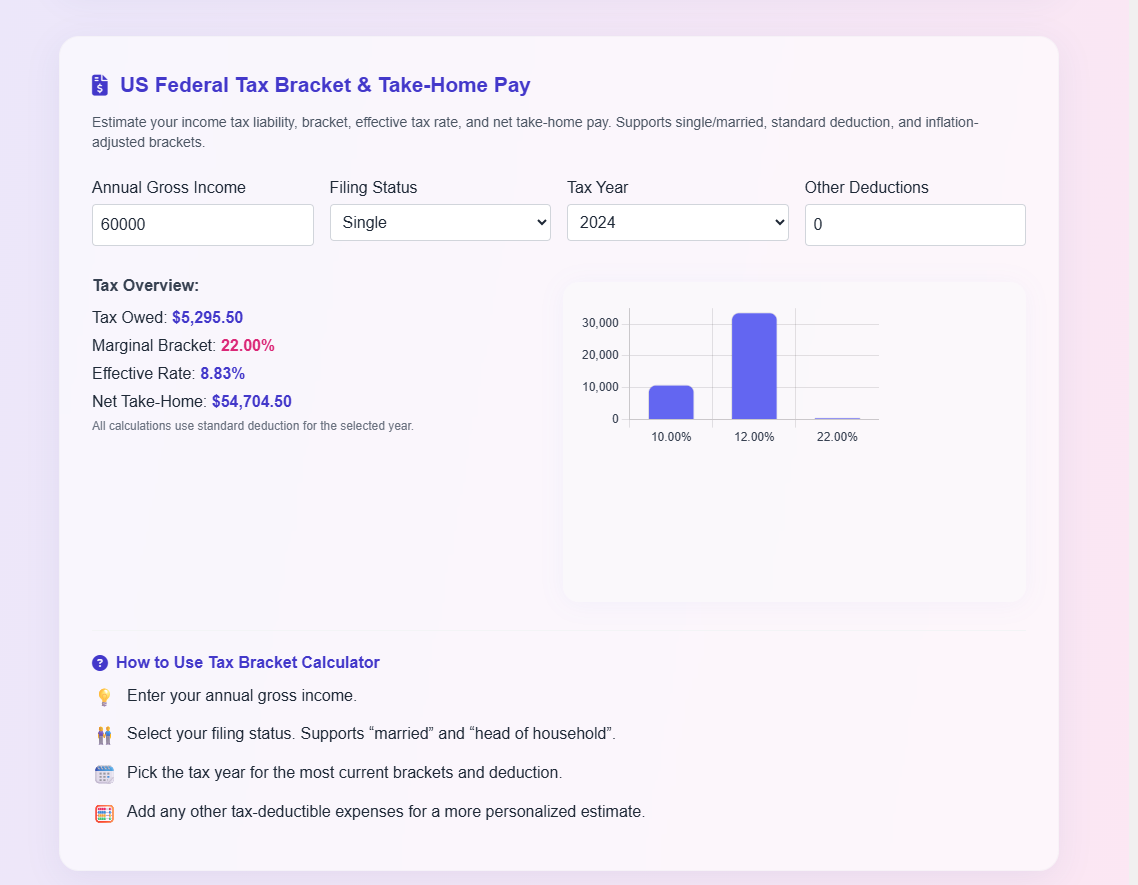Click the Other Deductions input field
The height and width of the screenshot is (885, 1138).
pos(914,225)
